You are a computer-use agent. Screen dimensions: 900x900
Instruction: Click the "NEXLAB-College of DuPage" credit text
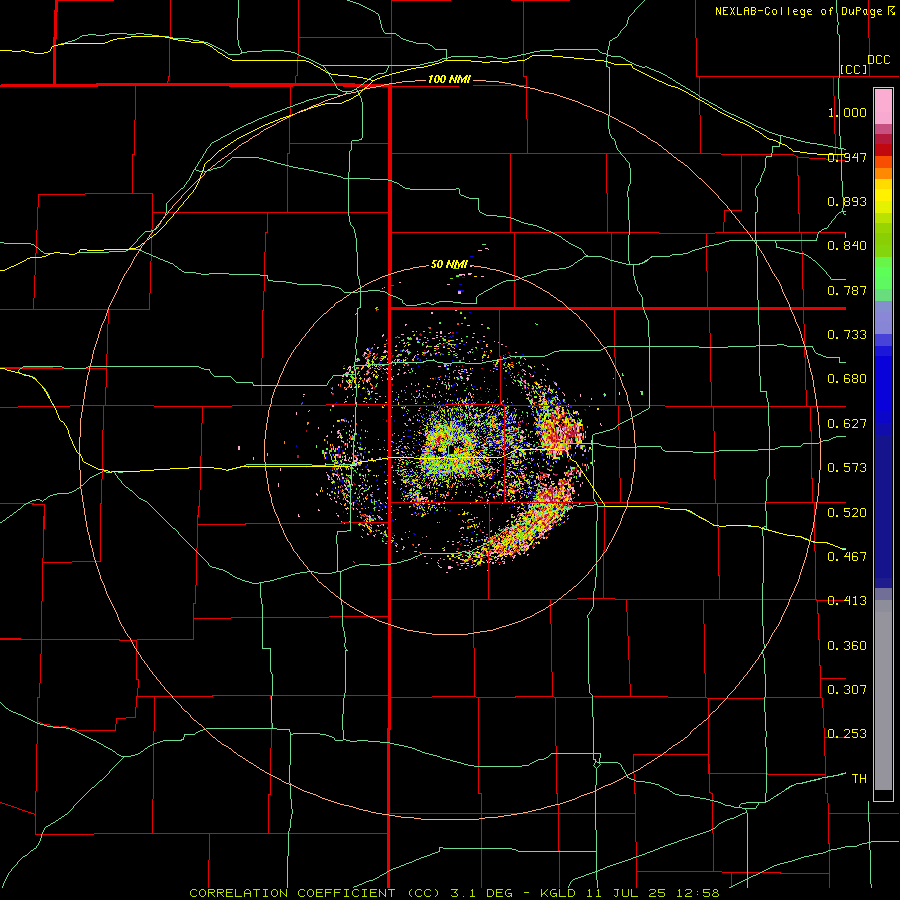click(x=798, y=11)
